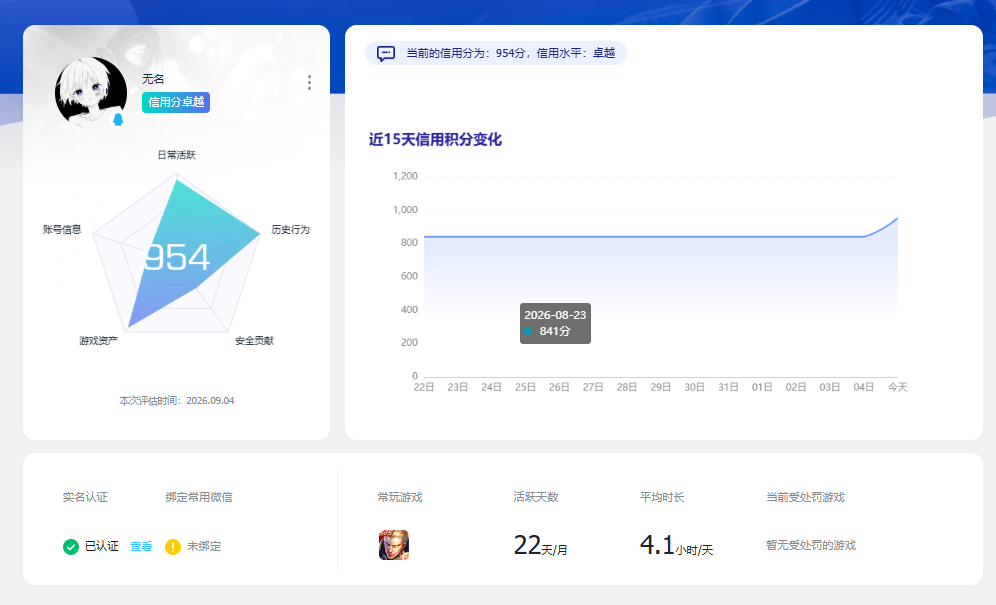
Task: Click the 平均时长 label
Action: [x=662, y=497]
